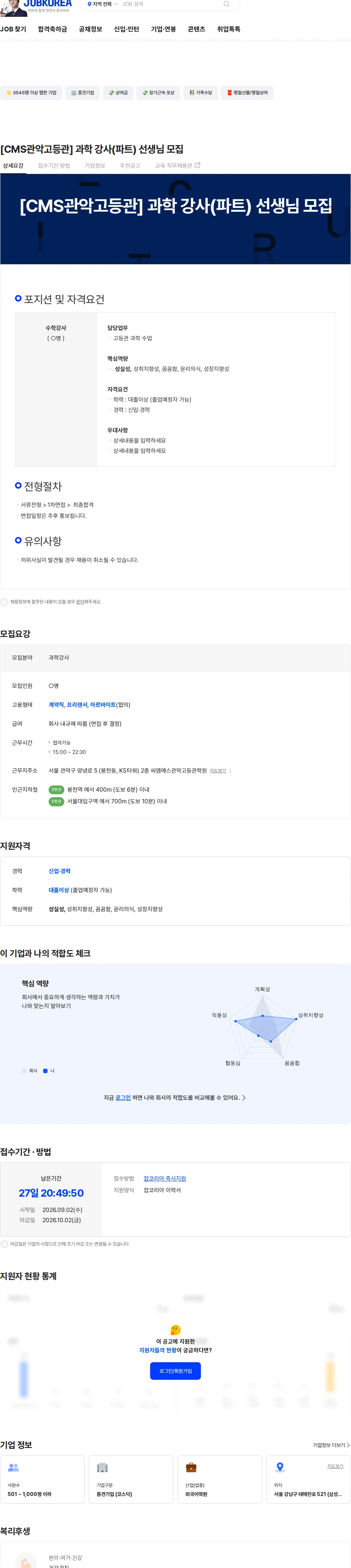
Task: Click the 로그인/회원가입 button
Action: point(175,1371)
